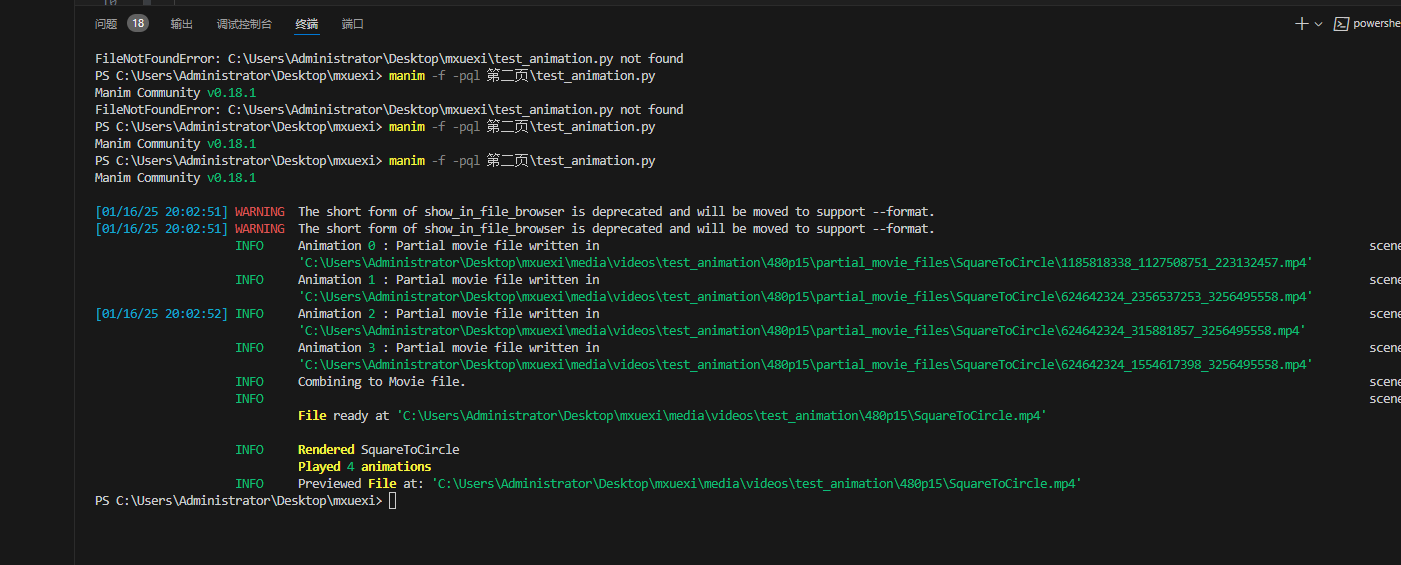
Task: Click the truncated scene link beside 'Combining to Movie file'
Action: click(1385, 382)
